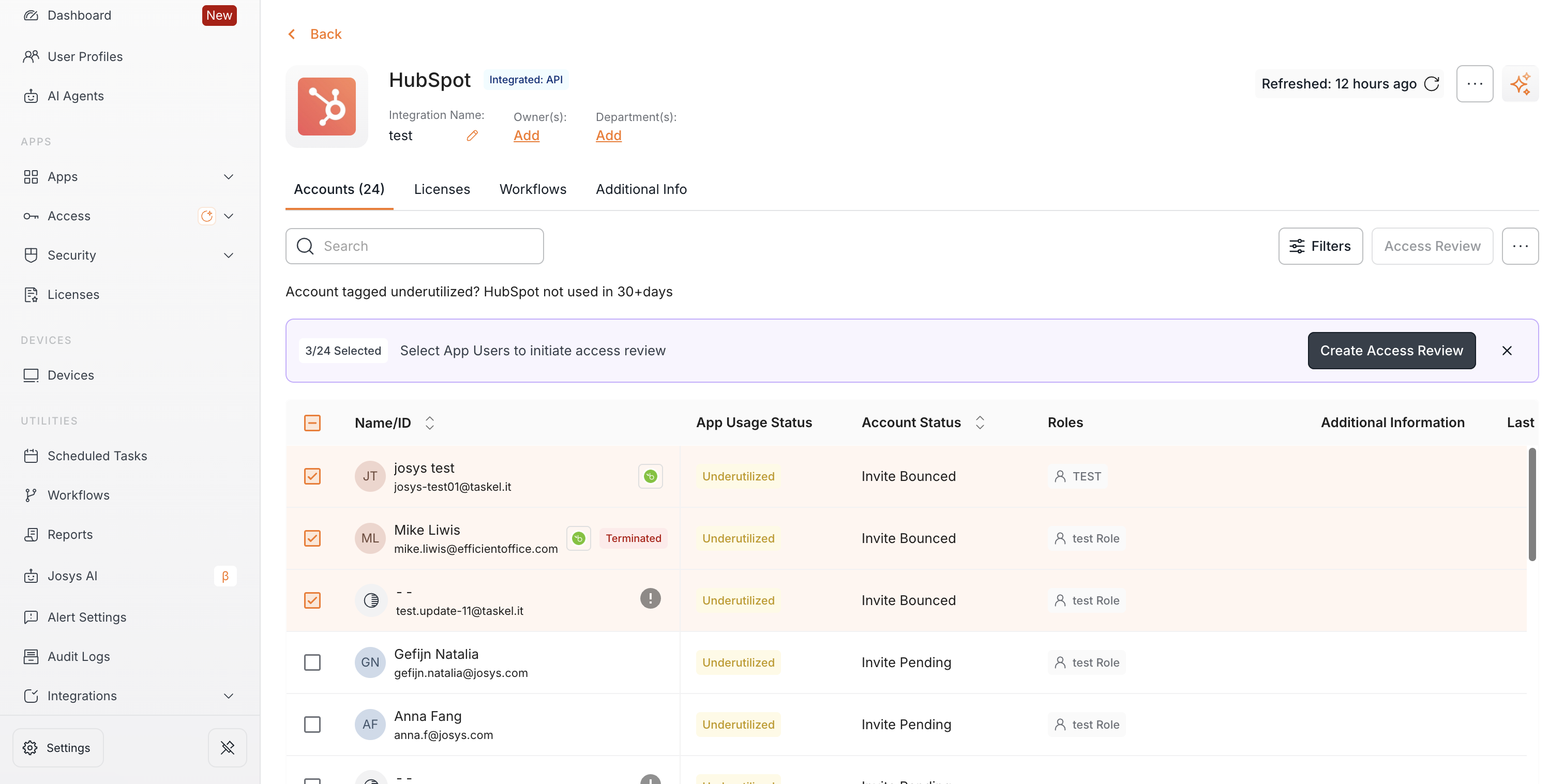Uncheck the josys test row checkbox

312,476
